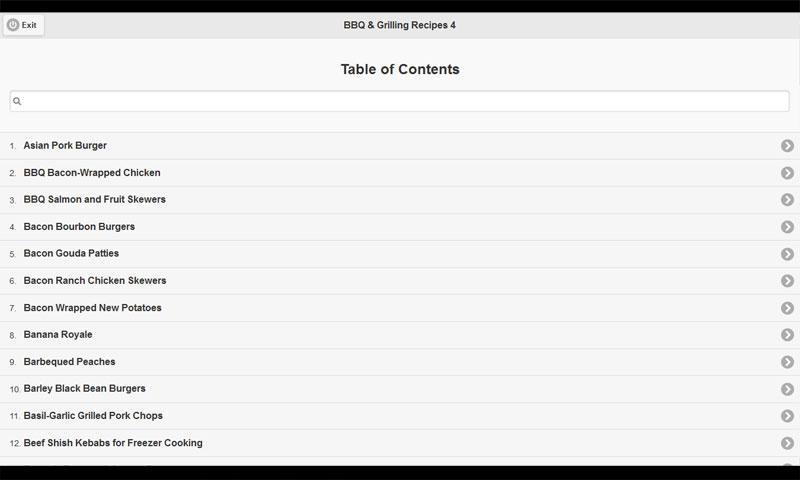Go to BBQ Salmon and Fruit Skewers

pyautogui.click(x=95, y=200)
